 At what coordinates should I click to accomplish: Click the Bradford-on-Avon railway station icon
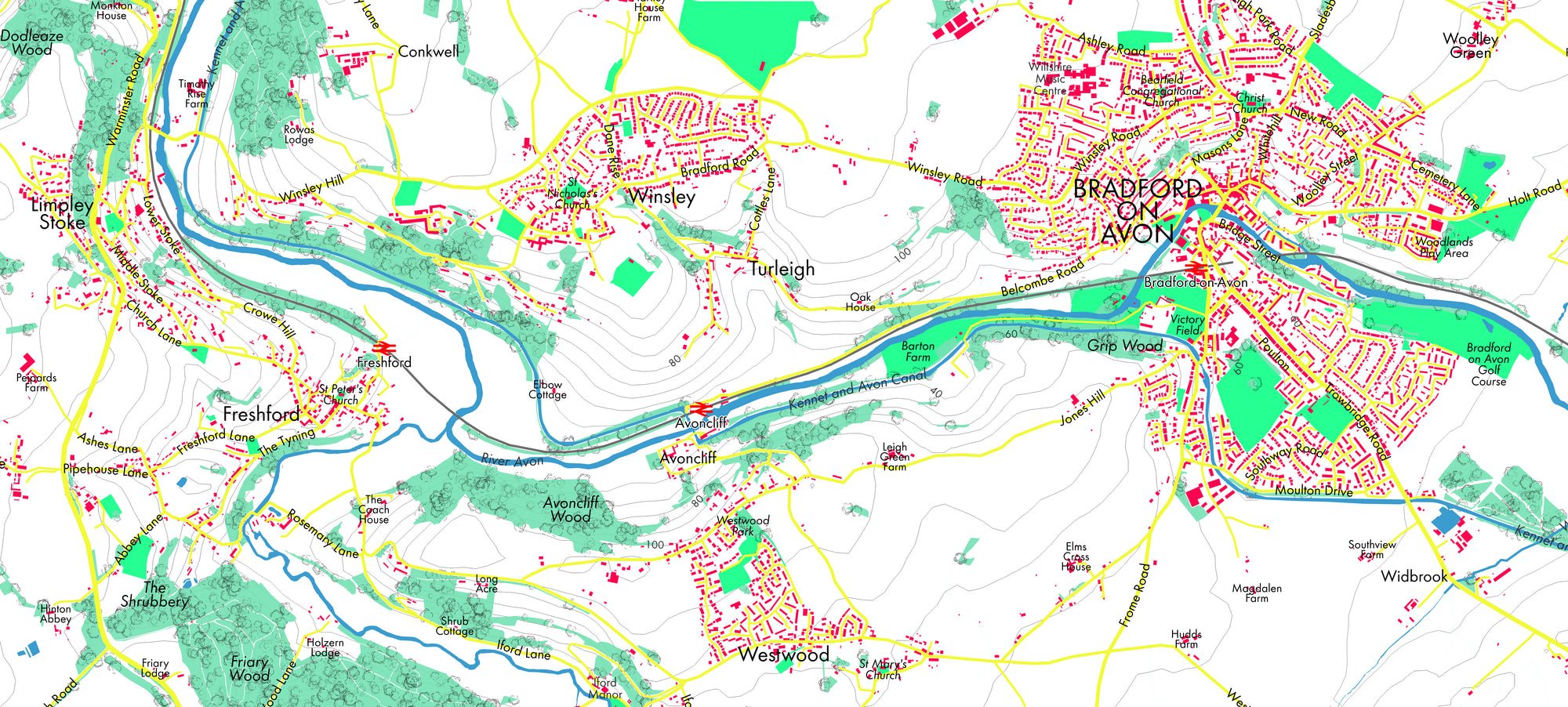tap(1196, 269)
